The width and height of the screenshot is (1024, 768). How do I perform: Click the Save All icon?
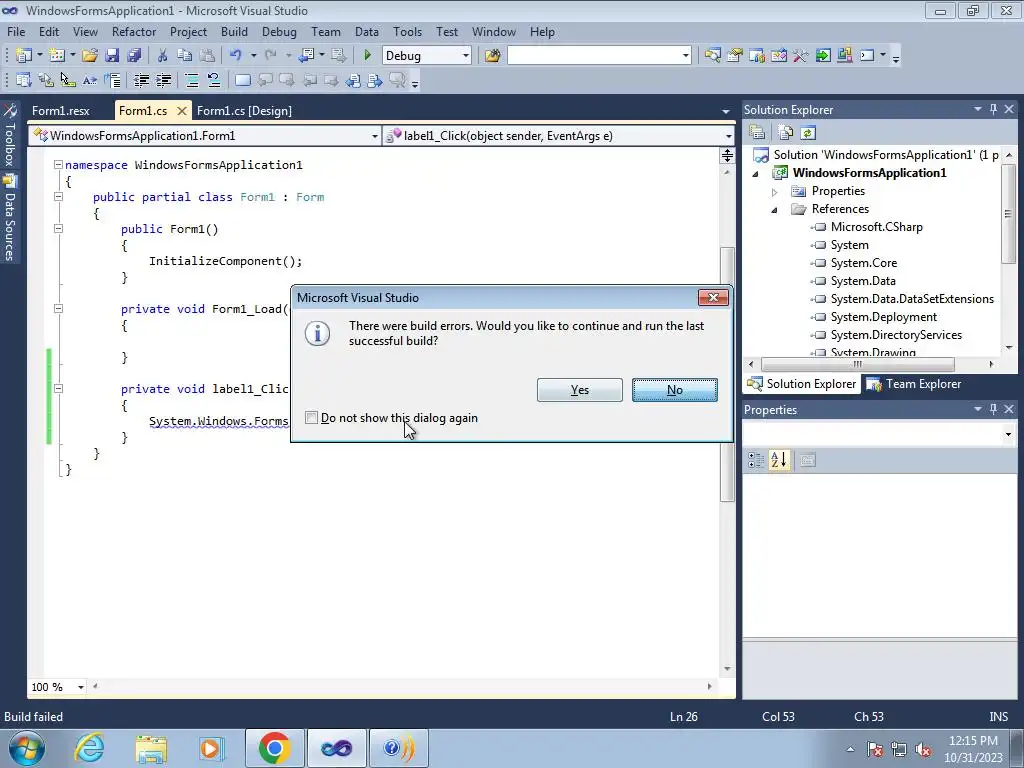[134, 56]
